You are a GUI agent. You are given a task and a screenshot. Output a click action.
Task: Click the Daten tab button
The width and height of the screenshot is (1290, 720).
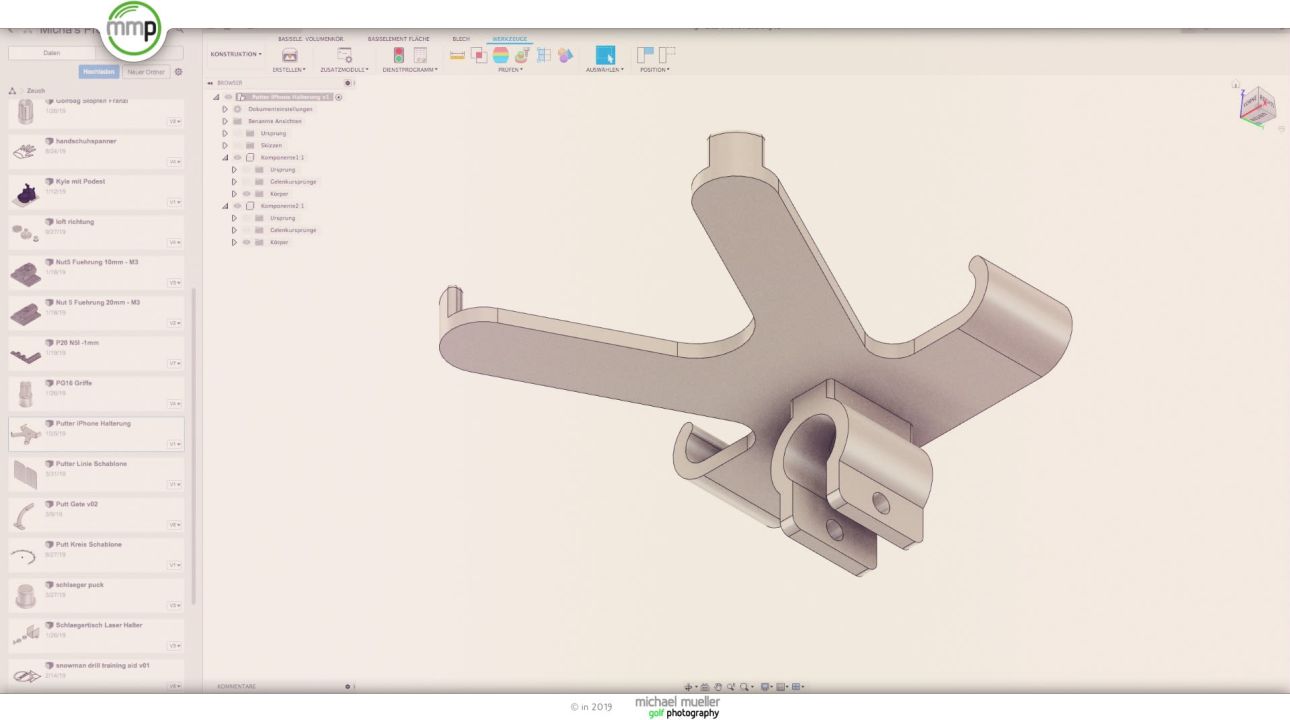pyautogui.click(x=52, y=52)
